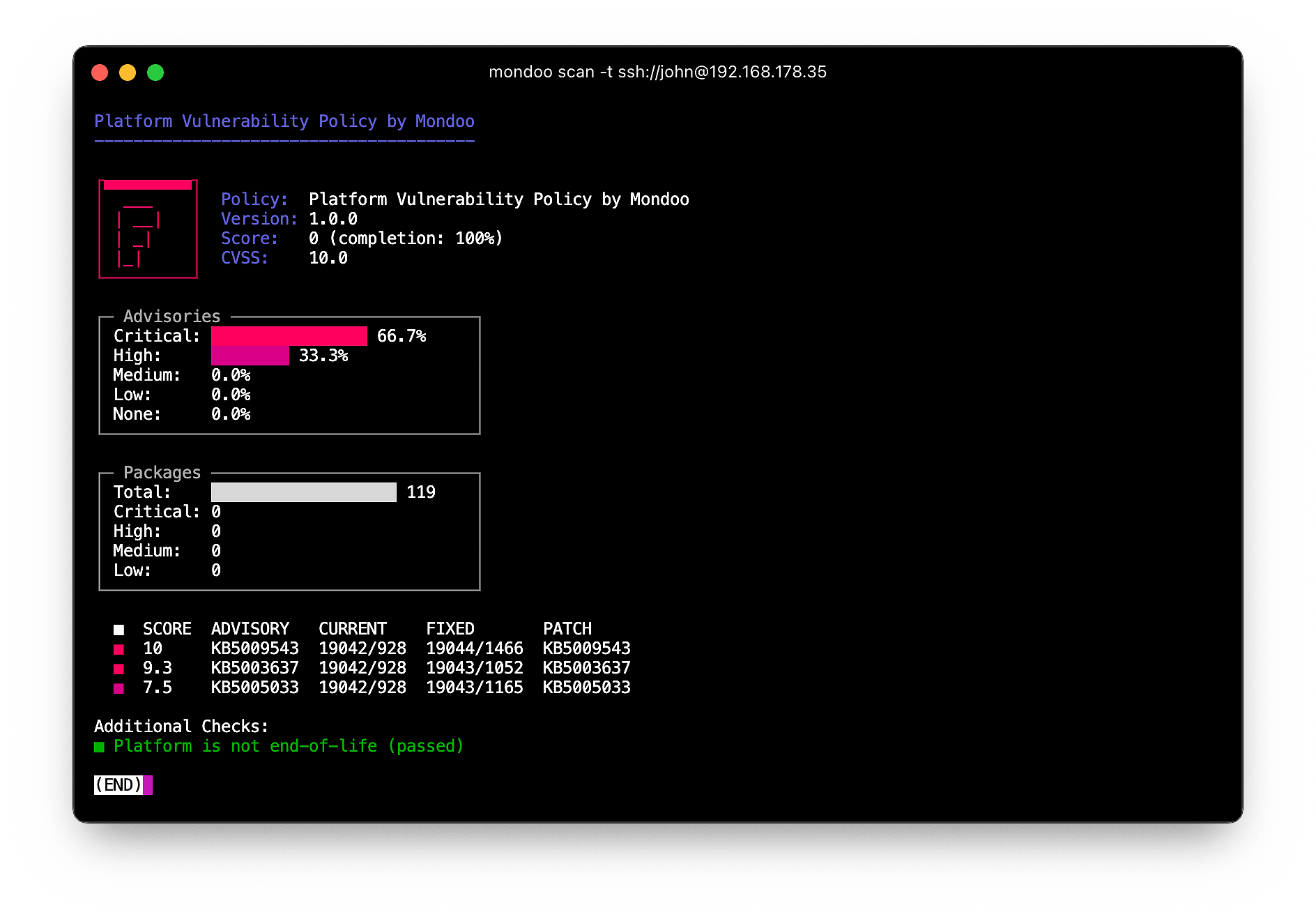The width and height of the screenshot is (1316, 919).
Task: Click KB5009543 in the ADVISORY column
Action: [x=254, y=648]
